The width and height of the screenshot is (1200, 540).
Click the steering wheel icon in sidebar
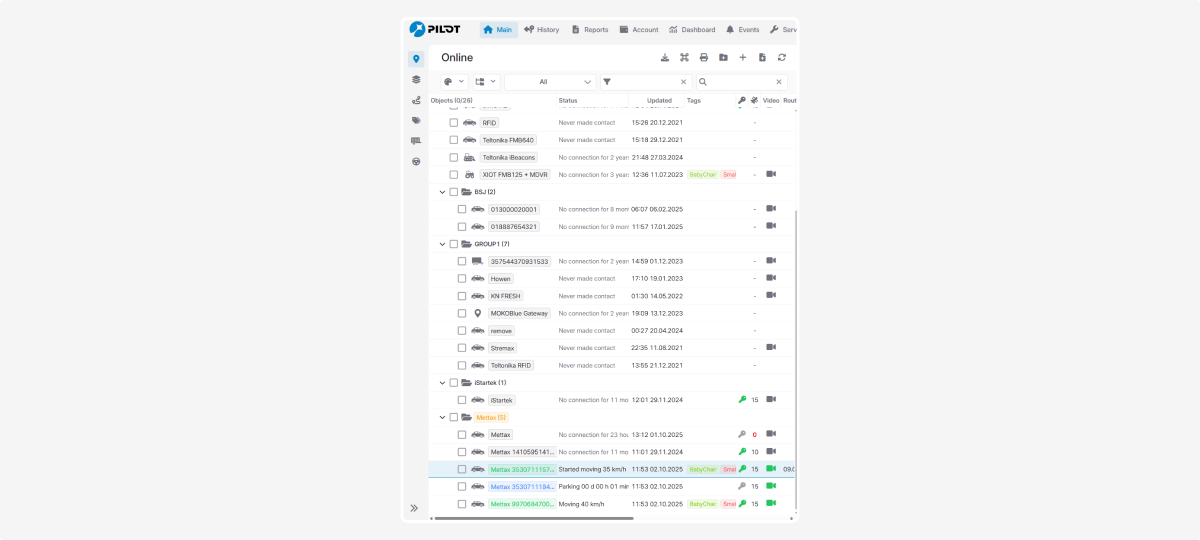pos(416,161)
